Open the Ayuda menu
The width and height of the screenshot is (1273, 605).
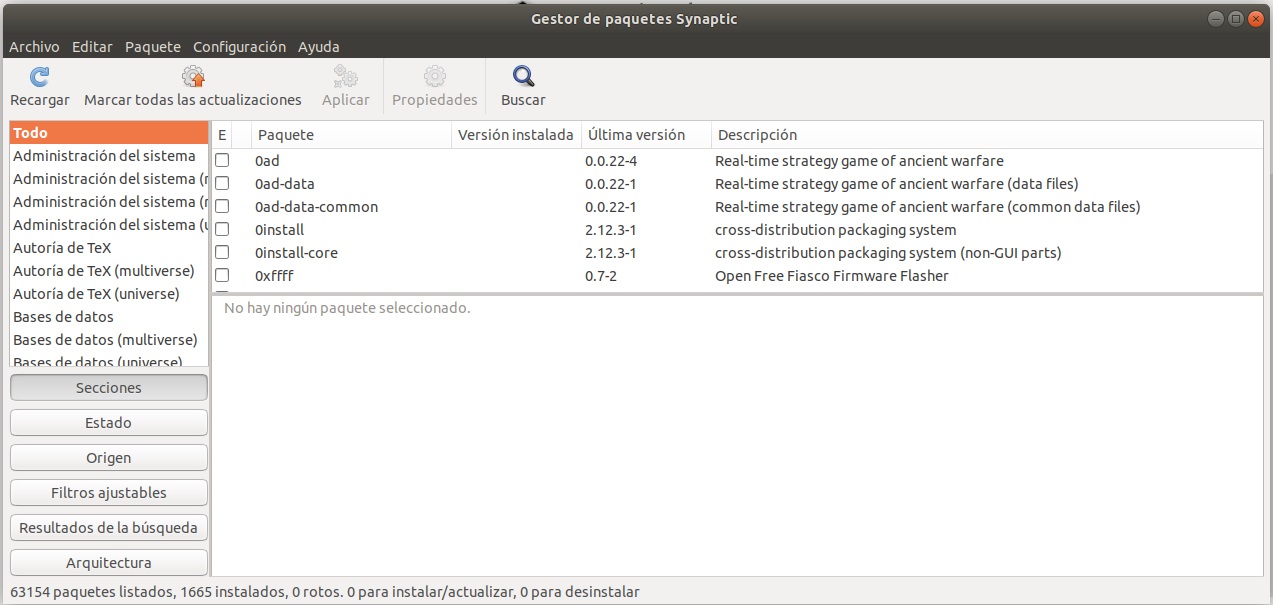(318, 47)
